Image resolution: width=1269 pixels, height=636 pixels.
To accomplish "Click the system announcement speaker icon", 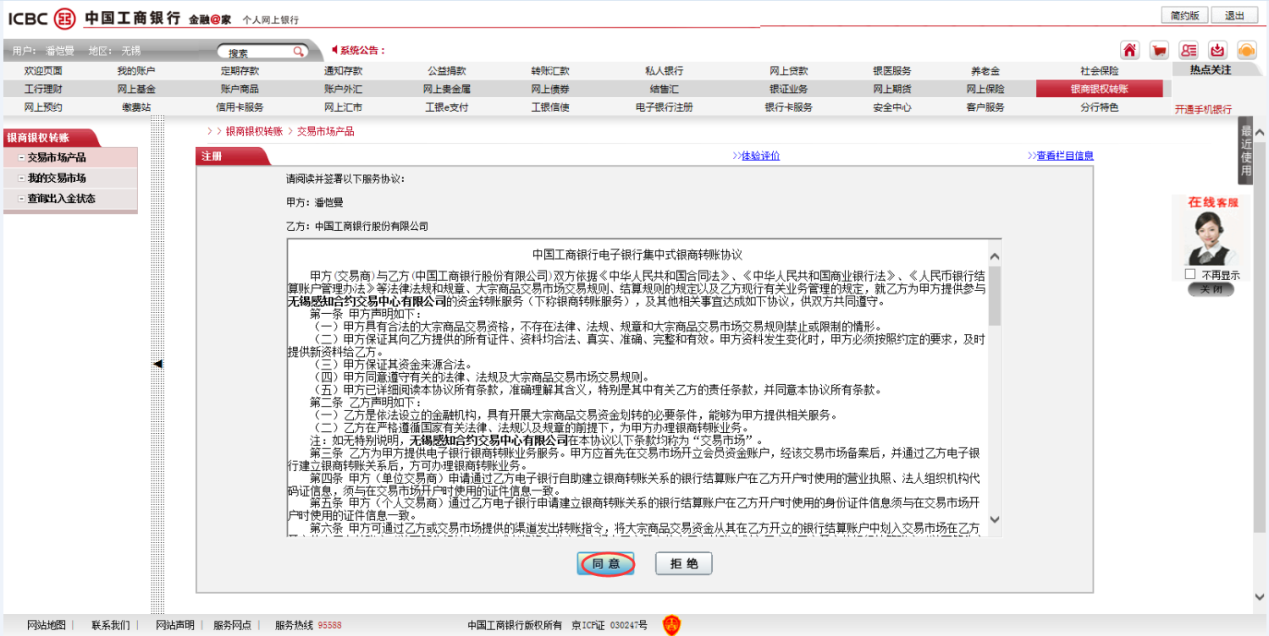I will tap(334, 49).
